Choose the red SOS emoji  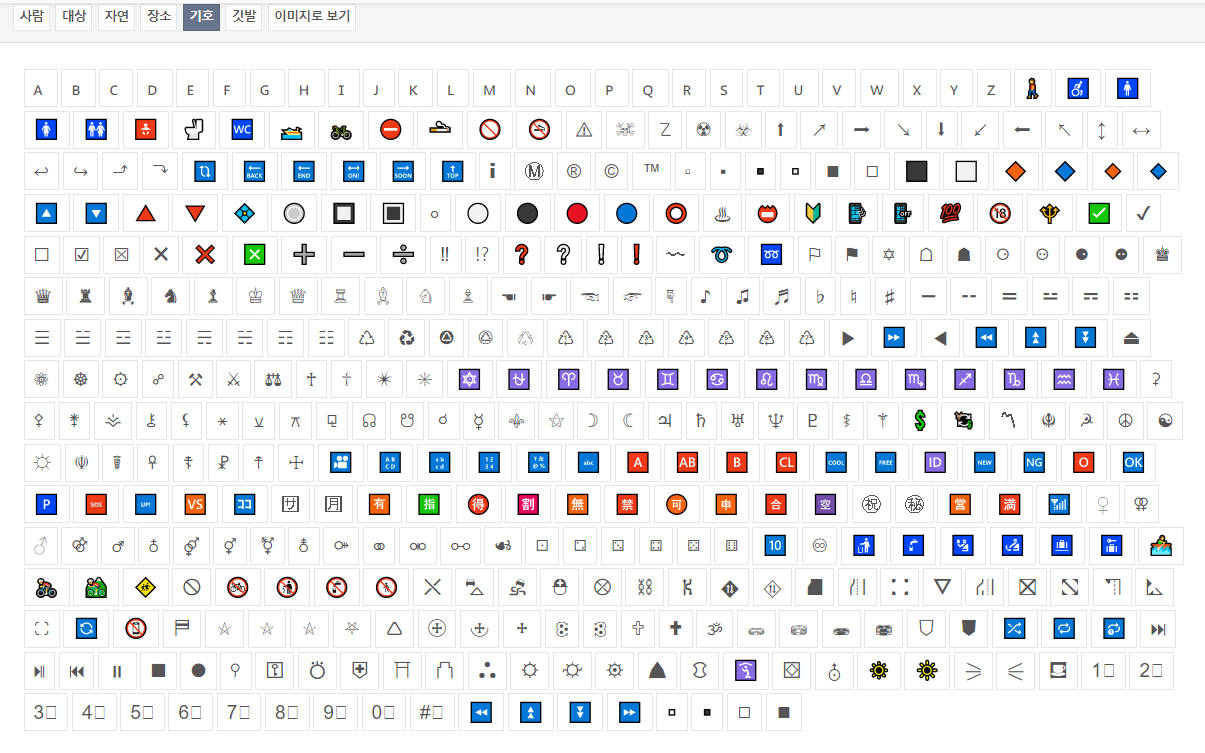click(x=96, y=504)
